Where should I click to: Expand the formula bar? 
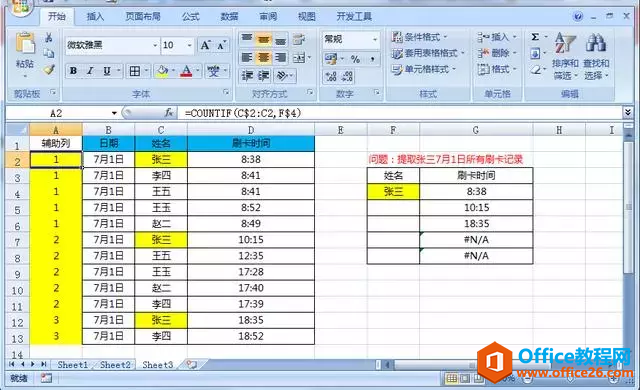628,113
